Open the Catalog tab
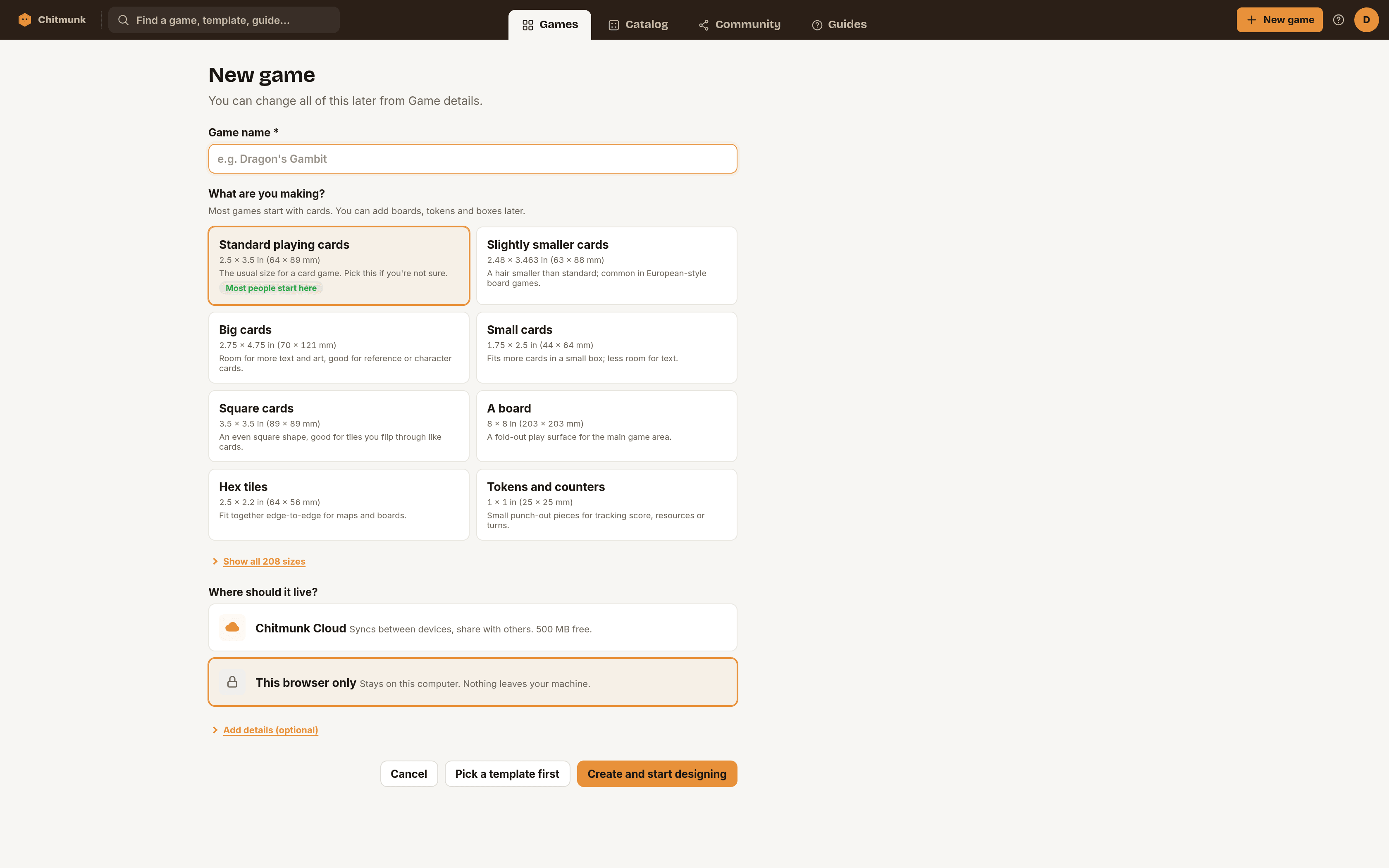This screenshot has width=1389, height=868. pos(638,25)
